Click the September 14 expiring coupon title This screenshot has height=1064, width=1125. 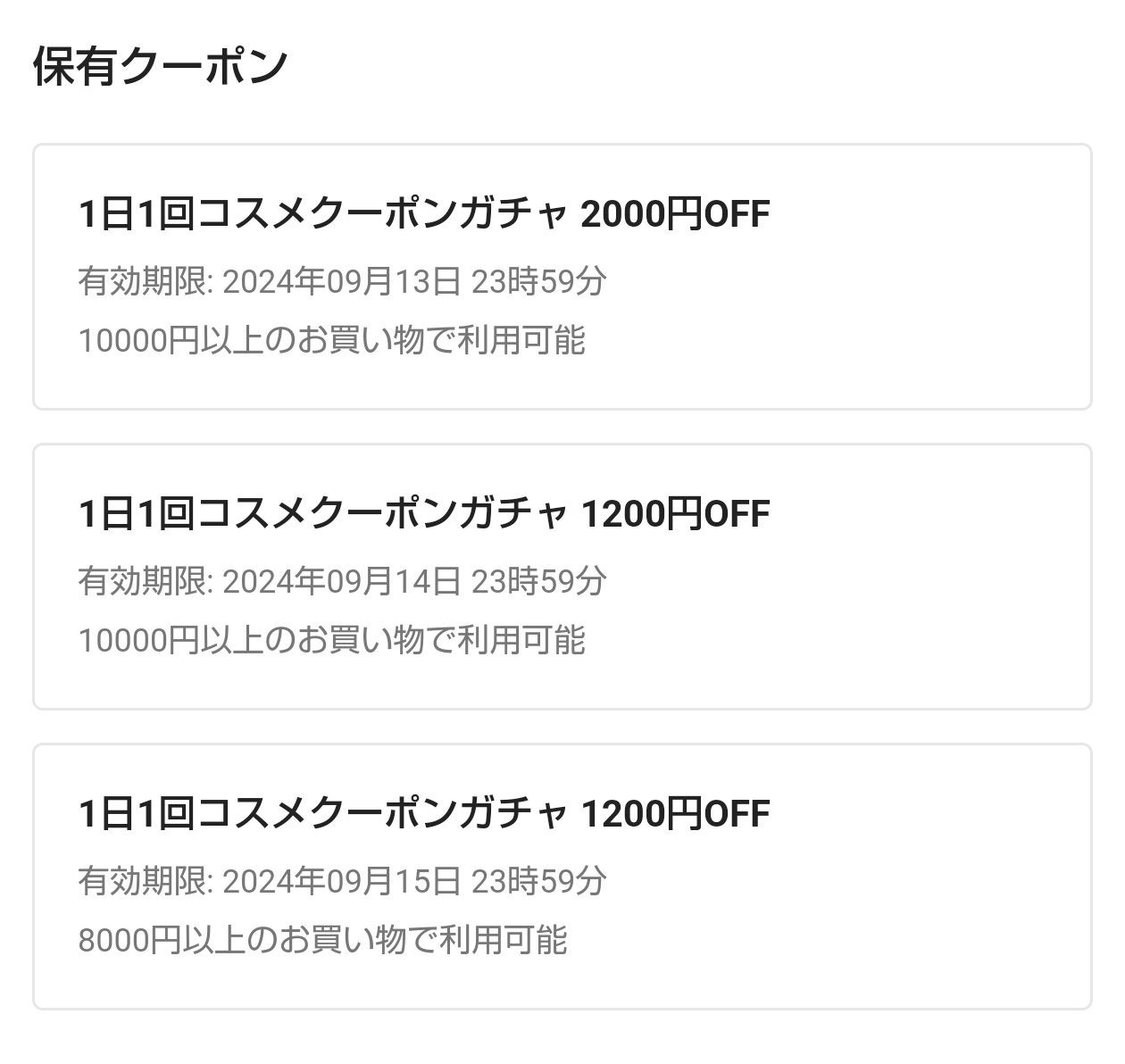pos(424,511)
